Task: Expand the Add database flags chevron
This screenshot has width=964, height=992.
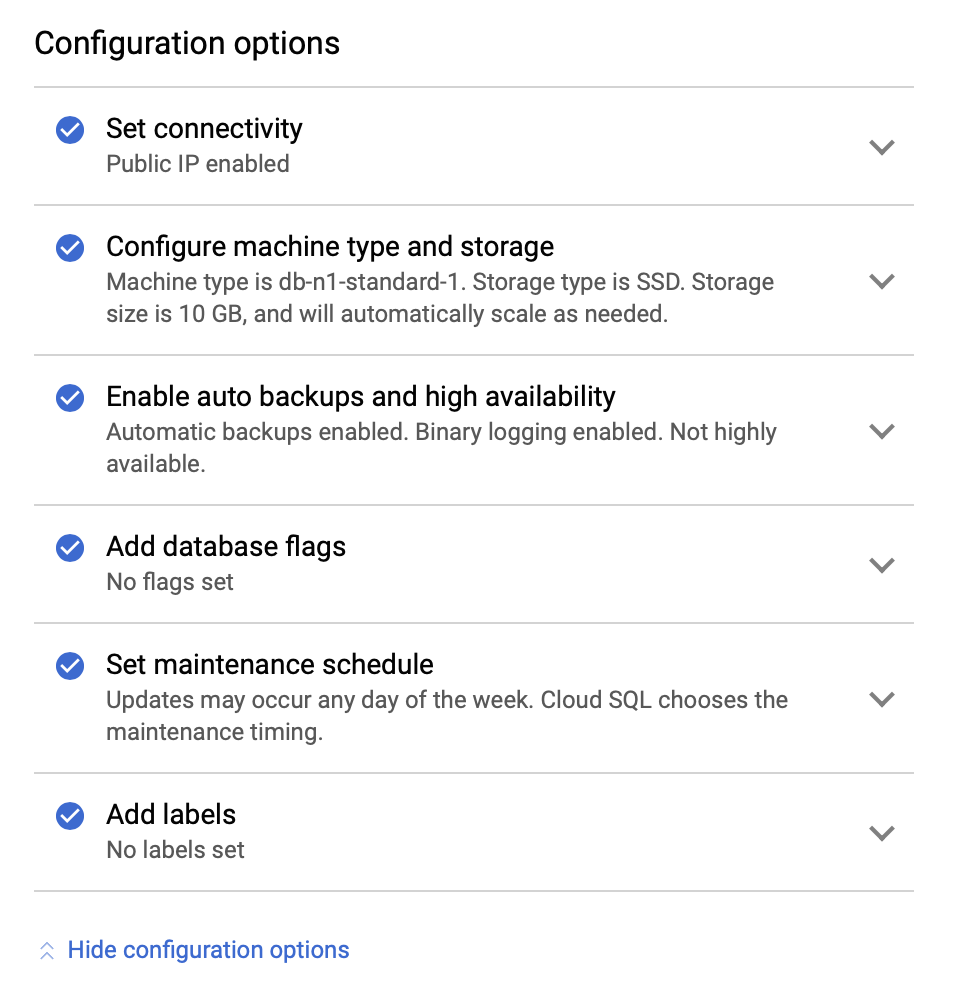Action: pyautogui.click(x=882, y=565)
